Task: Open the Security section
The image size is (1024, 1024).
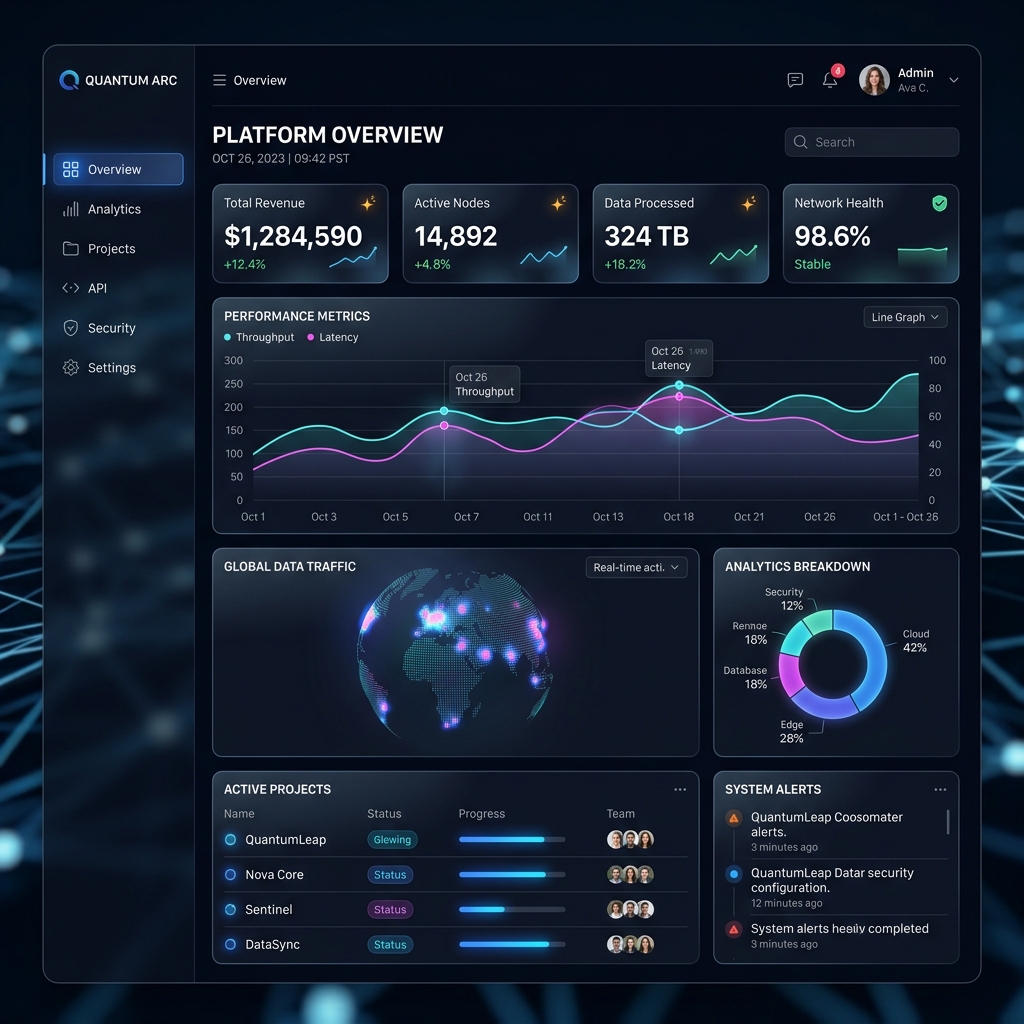Action: (x=99, y=328)
